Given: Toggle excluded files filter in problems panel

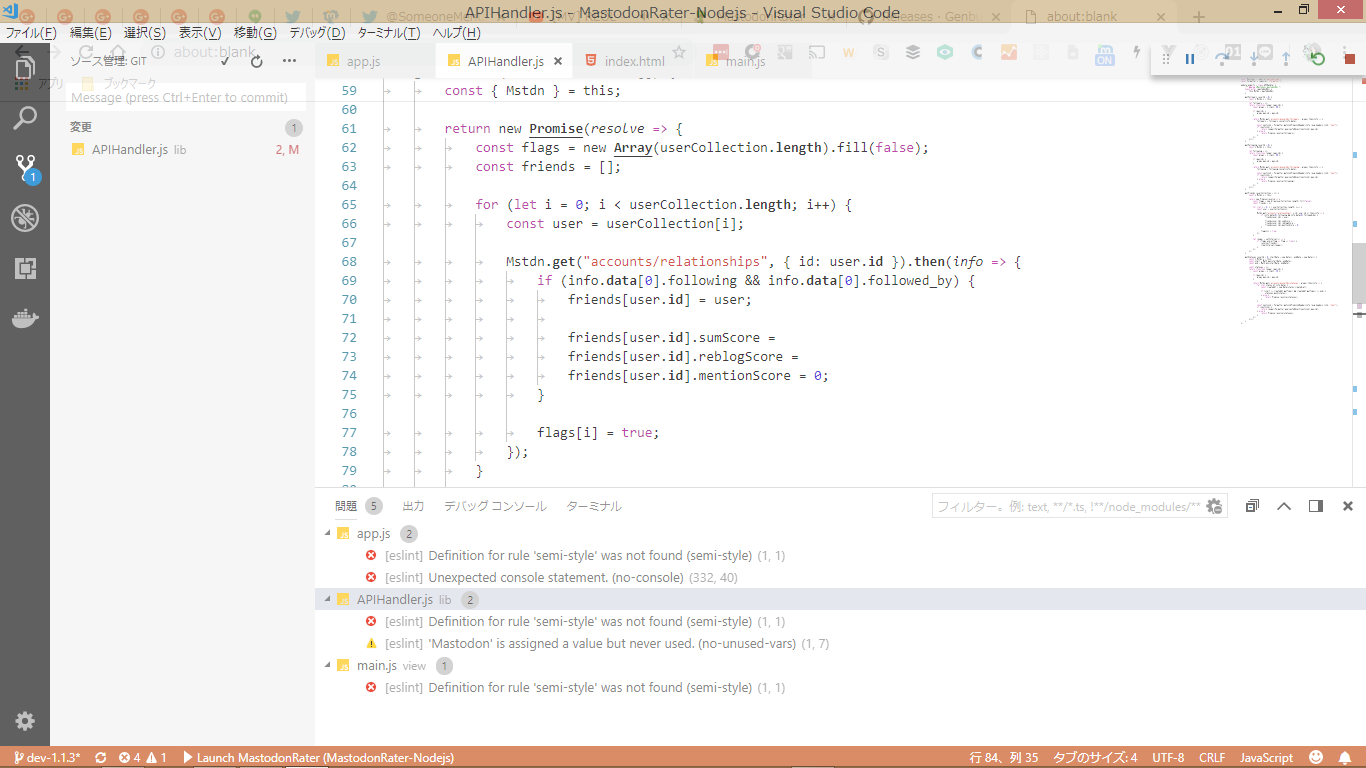Looking at the screenshot, I should [x=1214, y=506].
